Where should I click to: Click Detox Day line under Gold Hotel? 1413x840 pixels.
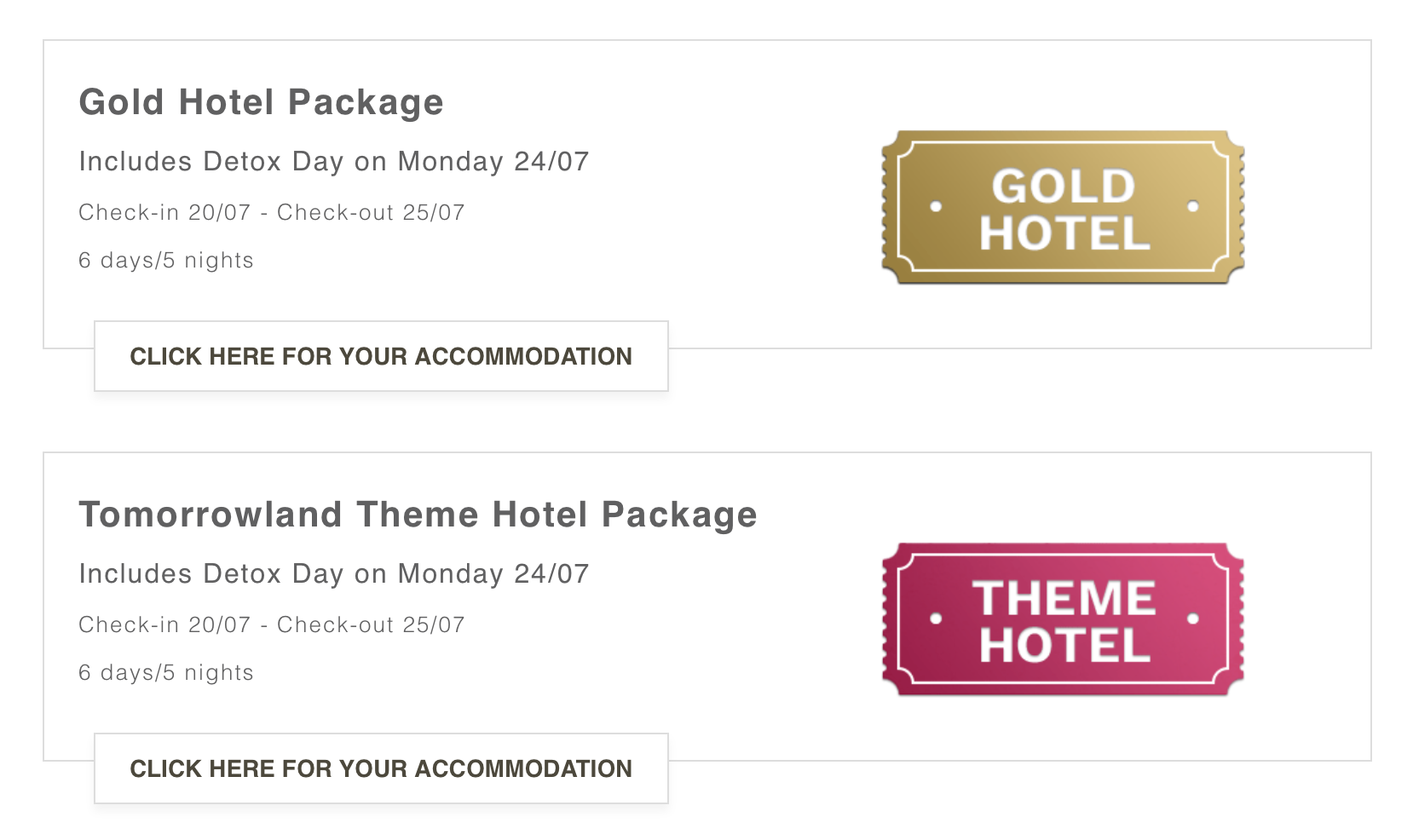(334, 162)
